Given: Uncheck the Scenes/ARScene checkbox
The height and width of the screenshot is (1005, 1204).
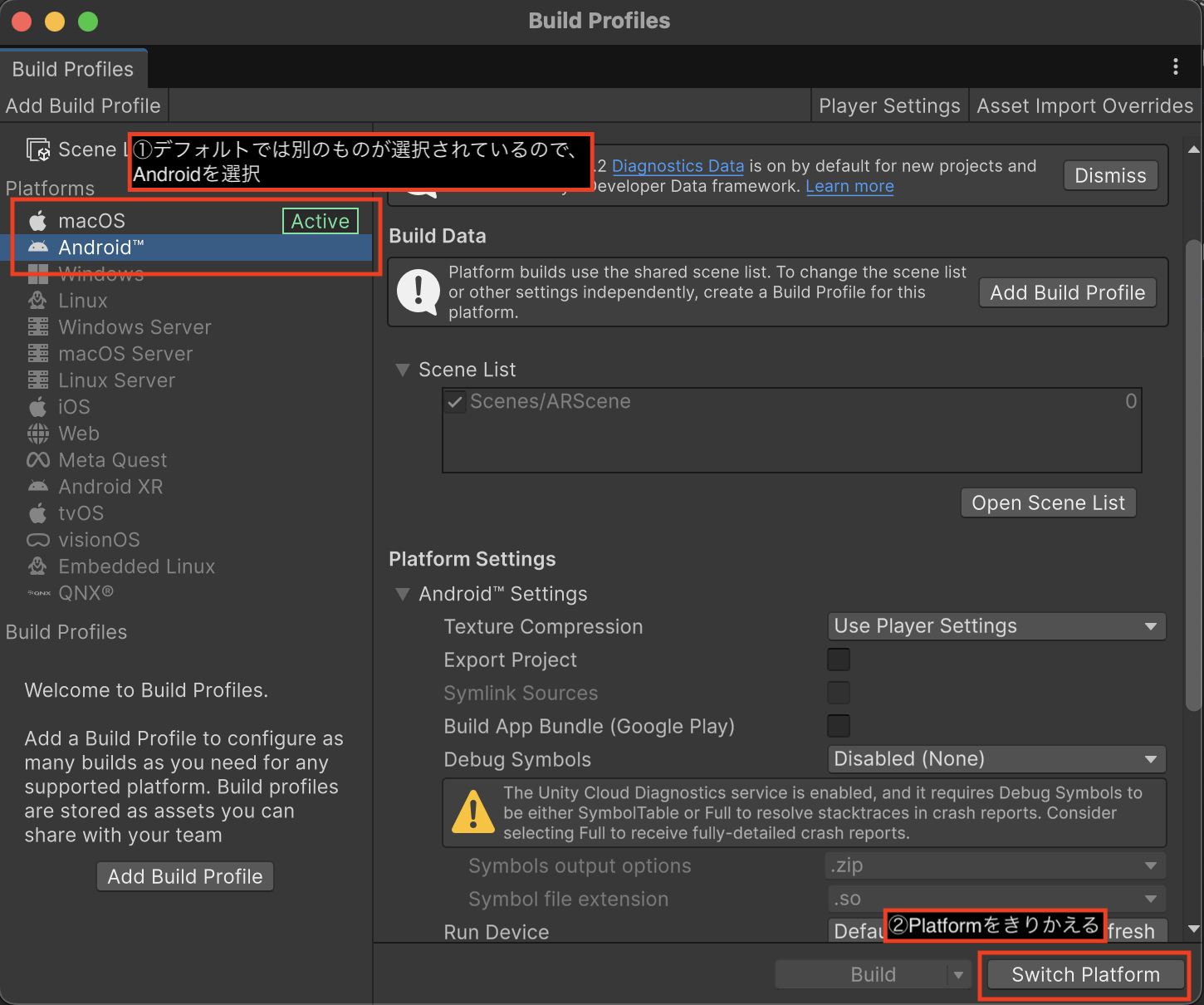Looking at the screenshot, I should tap(455, 402).
